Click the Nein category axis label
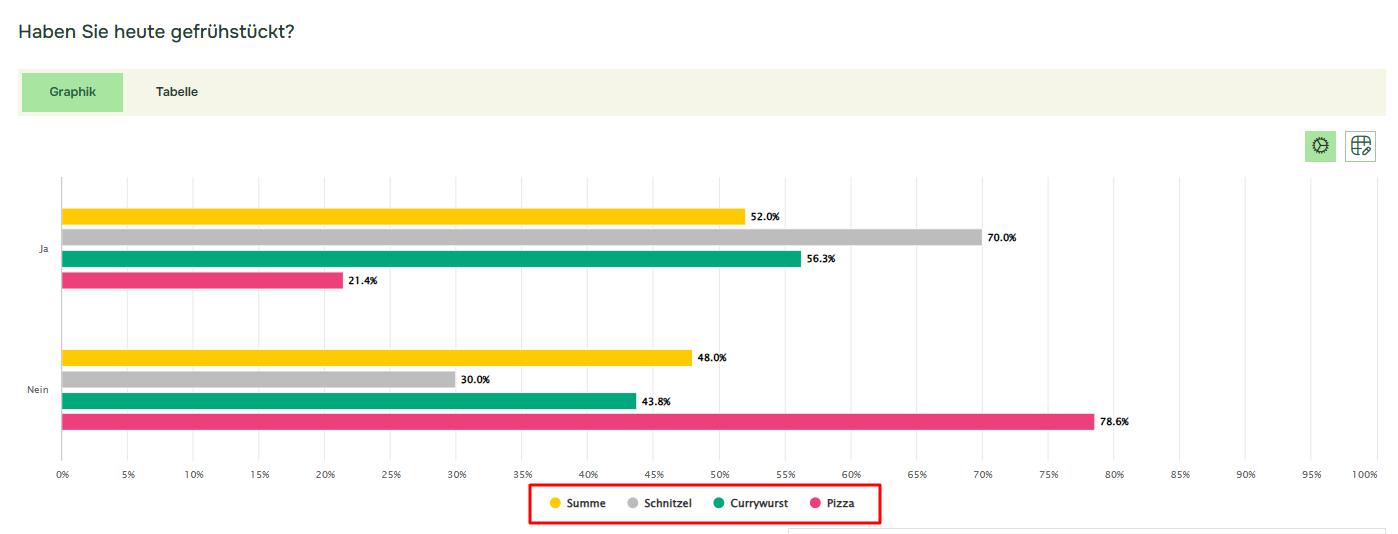Viewport: 1398px width, 534px height. 38,390
